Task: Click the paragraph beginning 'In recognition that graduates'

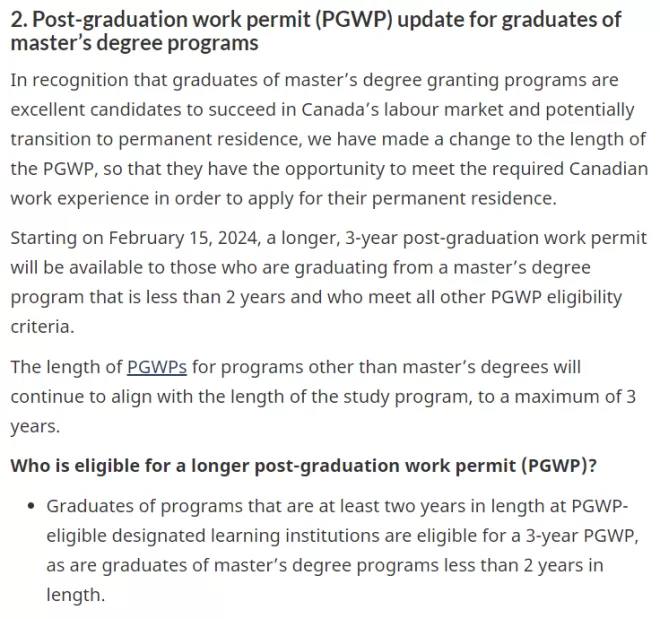Action: (329, 139)
